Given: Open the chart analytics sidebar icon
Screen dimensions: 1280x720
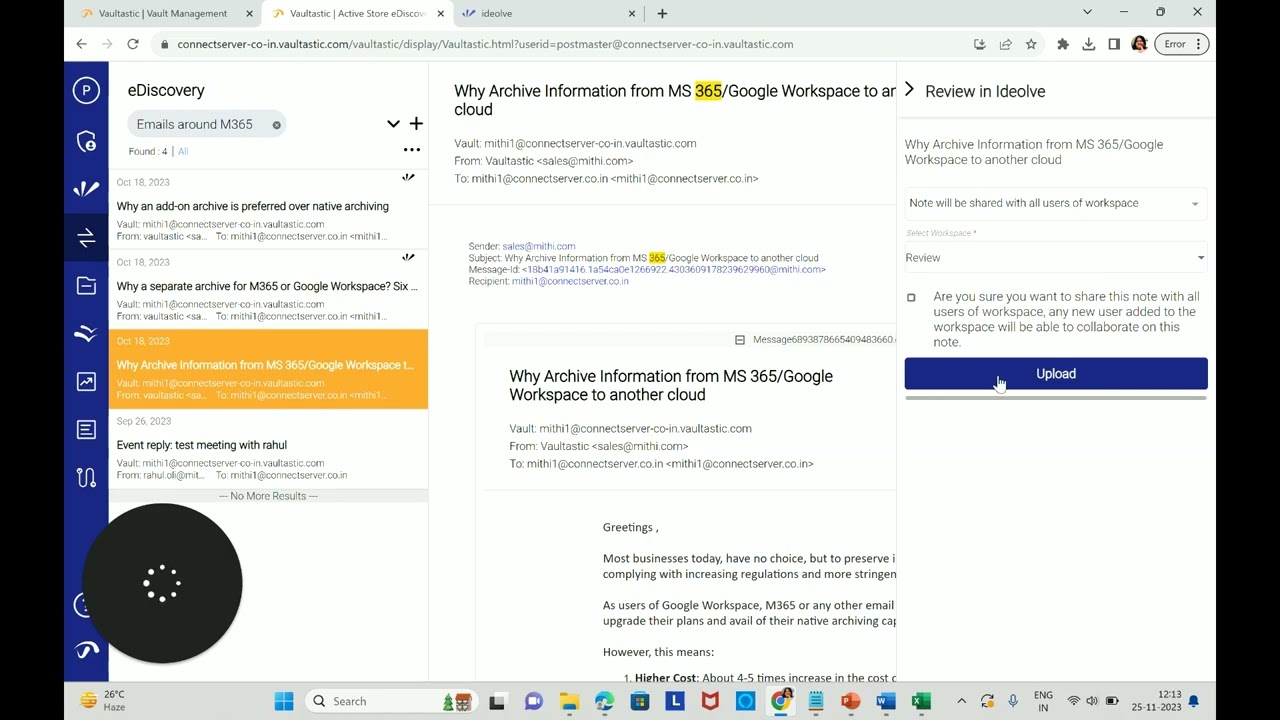Looking at the screenshot, I should click(86, 381).
